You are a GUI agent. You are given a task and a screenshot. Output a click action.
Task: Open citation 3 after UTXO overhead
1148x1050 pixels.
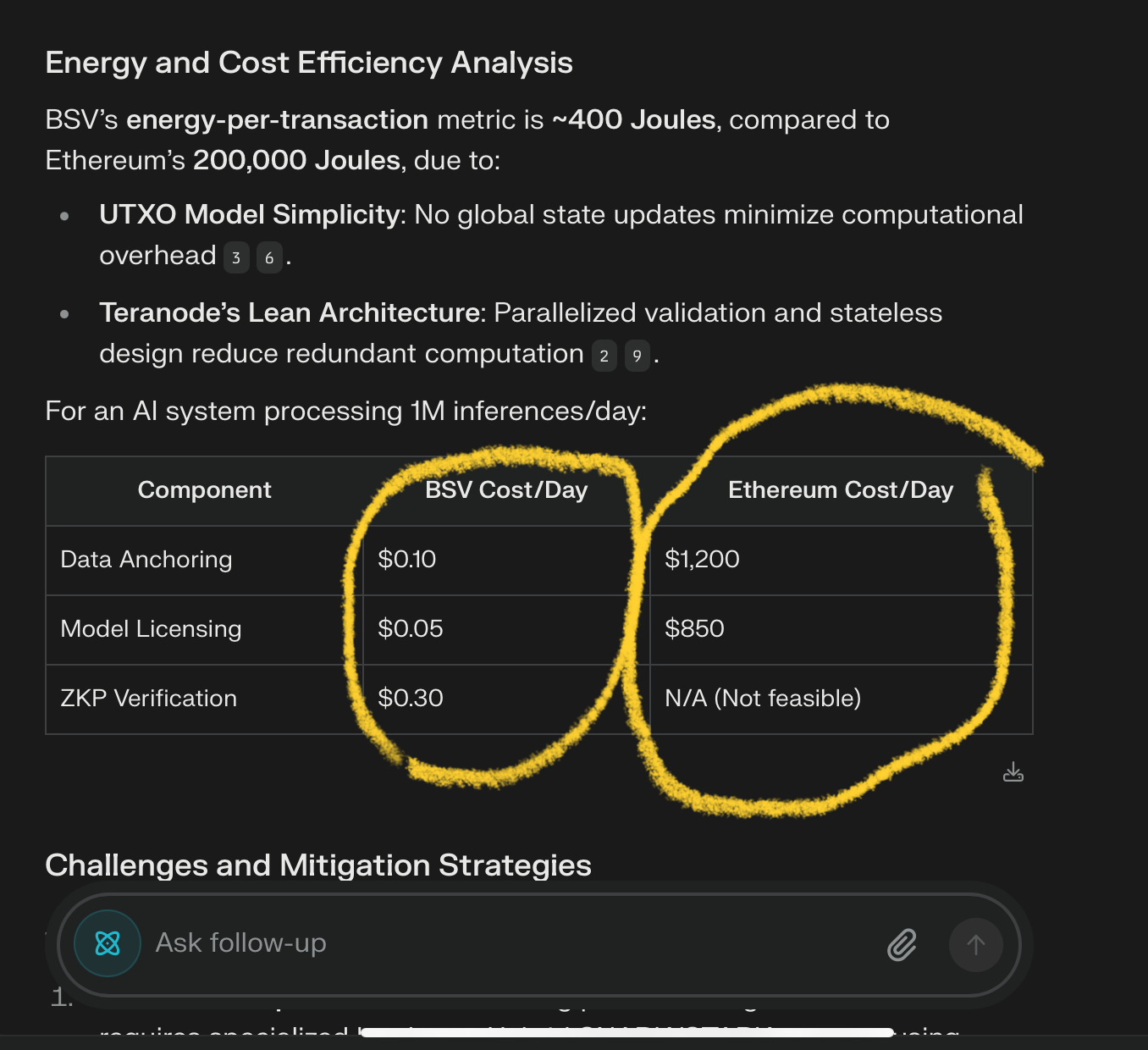tap(236, 257)
